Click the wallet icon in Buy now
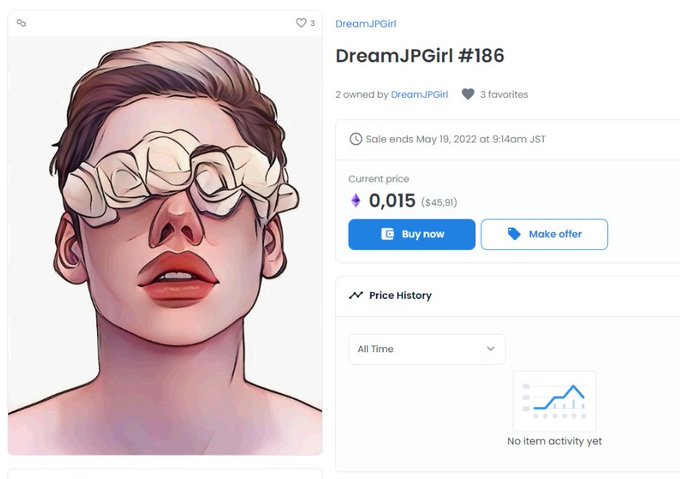The width and height of the screenshot is (680, 479). (x=387, y=234)
